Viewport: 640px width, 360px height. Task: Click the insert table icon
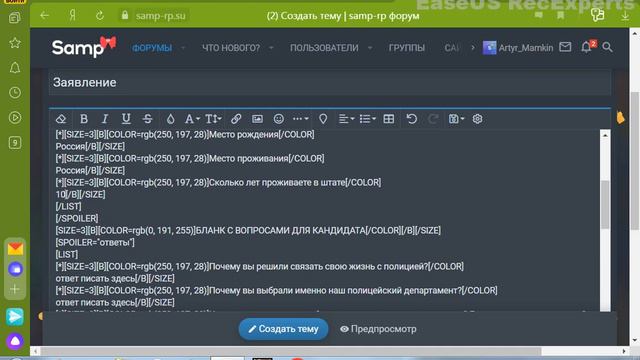389,119
